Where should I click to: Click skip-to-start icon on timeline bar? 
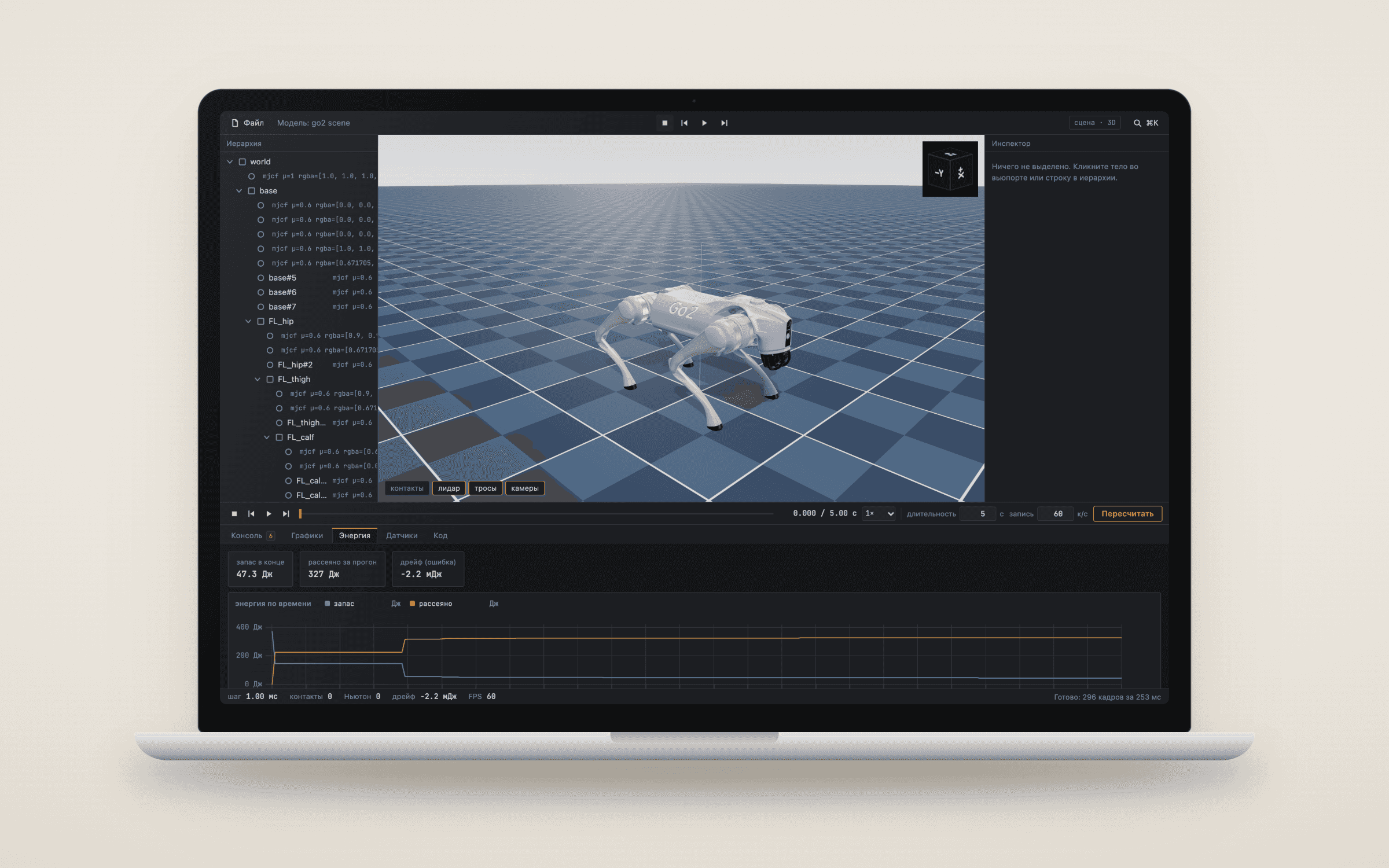(251, 514)
